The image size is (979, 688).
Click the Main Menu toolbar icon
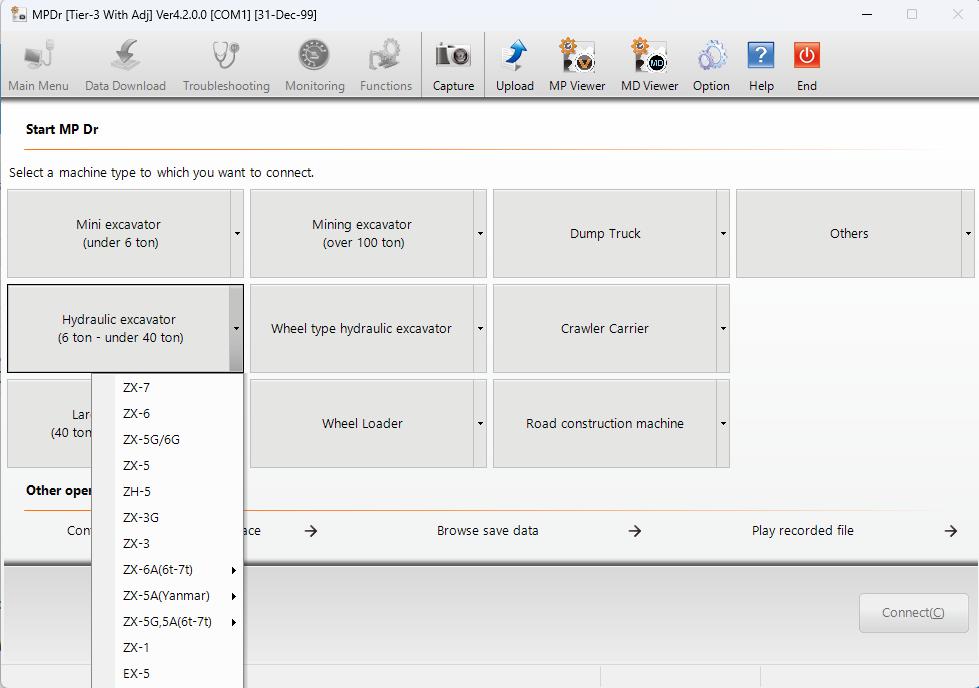coord(38,65)
